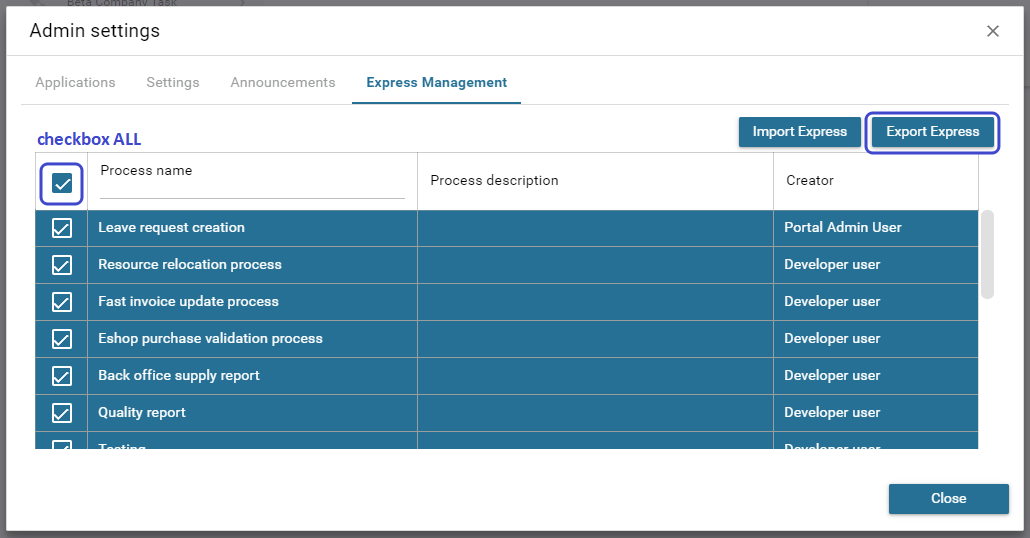Deselect Fast invoice update process checkbox

62,302
